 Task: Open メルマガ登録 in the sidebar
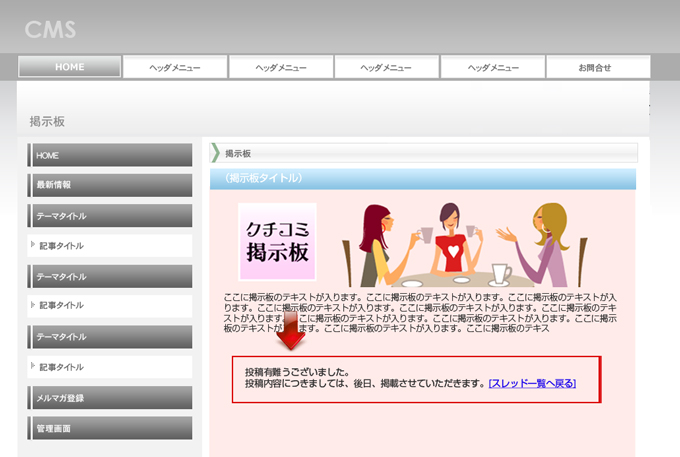click(x=109, y=398)
